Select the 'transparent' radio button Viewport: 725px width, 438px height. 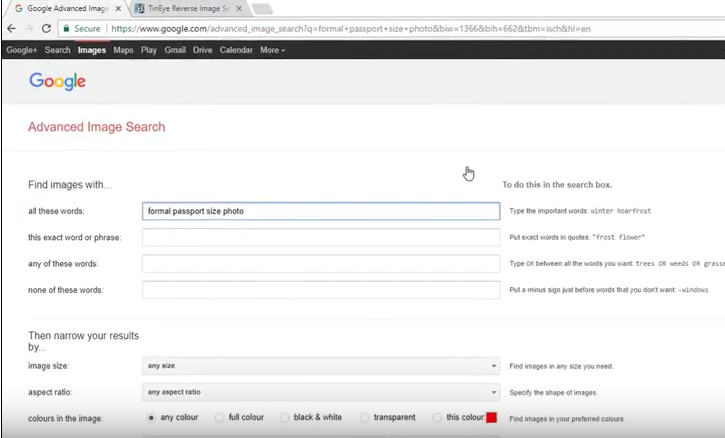tap(365, 418)
